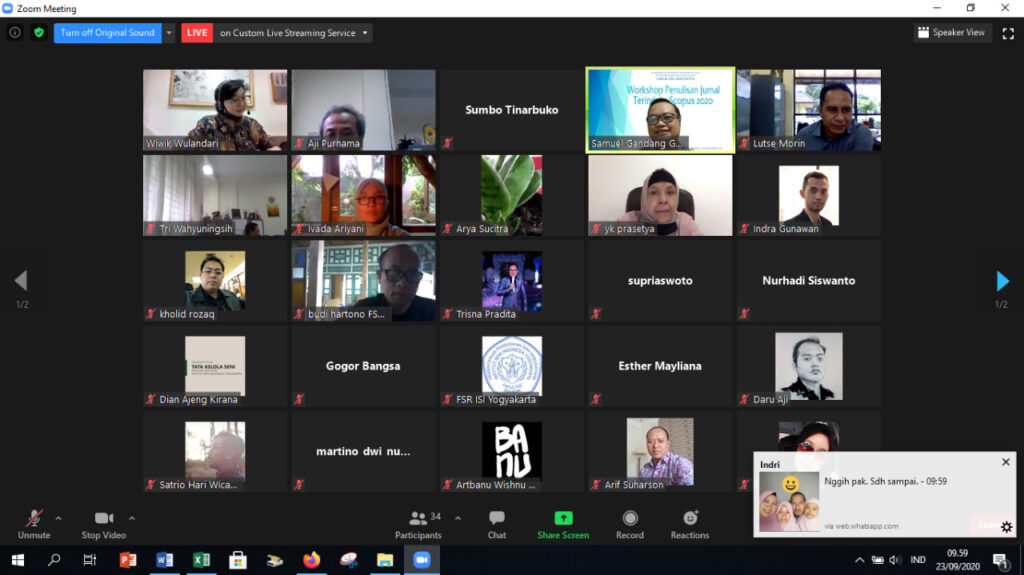The height and width of the screenshot is (575, 1024).
Task: Select Artbanu Wishnu BANU logo tile
Action: tap(511, 452)
